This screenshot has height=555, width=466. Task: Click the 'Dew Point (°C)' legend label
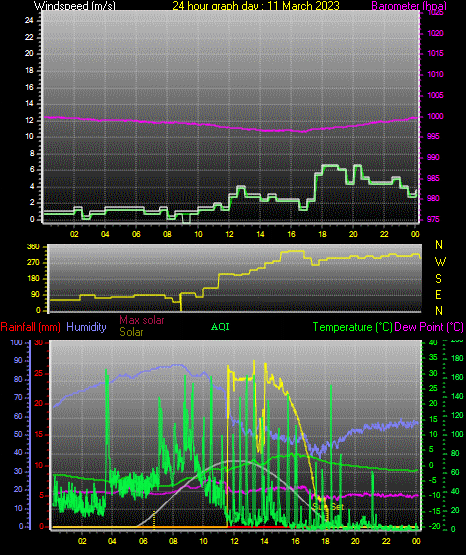tap(429, 327)
